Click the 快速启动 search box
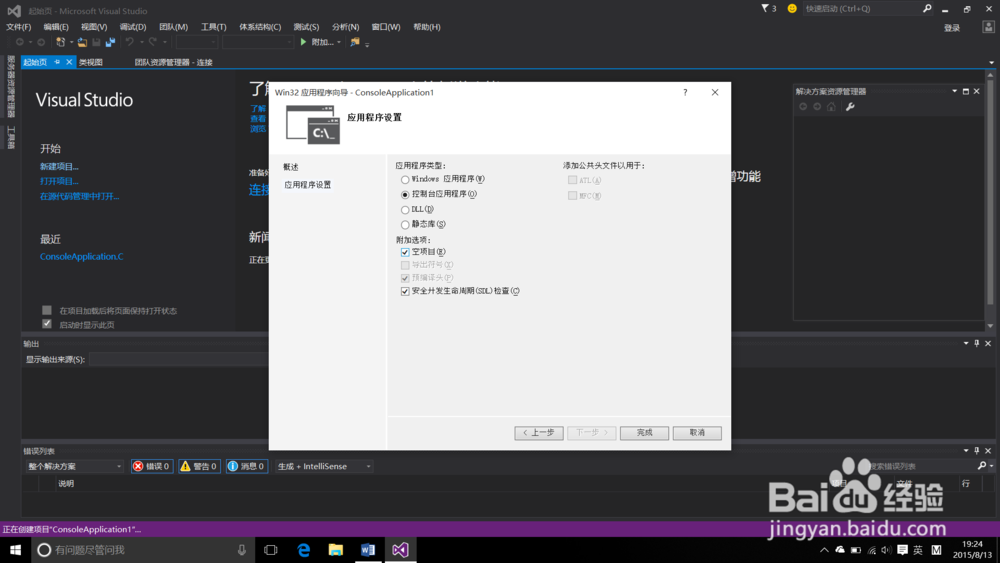Screen dimensions: 1000x563 (862, 9)
